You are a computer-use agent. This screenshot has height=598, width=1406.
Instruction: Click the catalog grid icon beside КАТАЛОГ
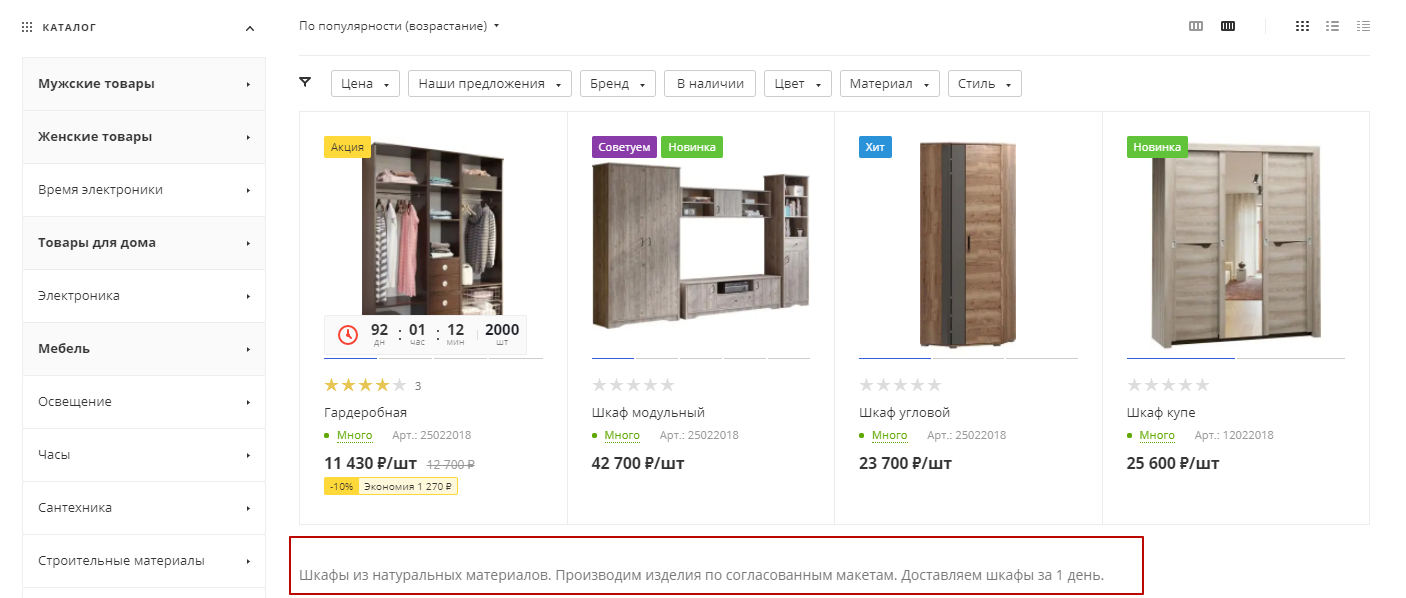click(27, 28)
